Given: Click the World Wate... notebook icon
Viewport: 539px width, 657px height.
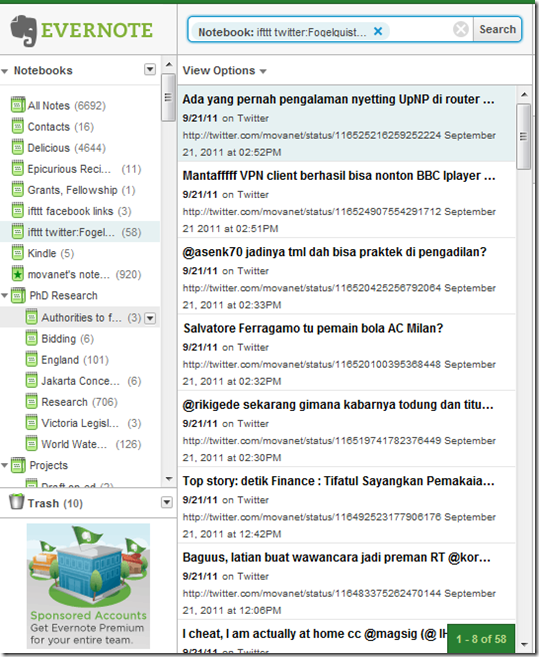Looking at the screenshot, I should click(x=31, y=444).
